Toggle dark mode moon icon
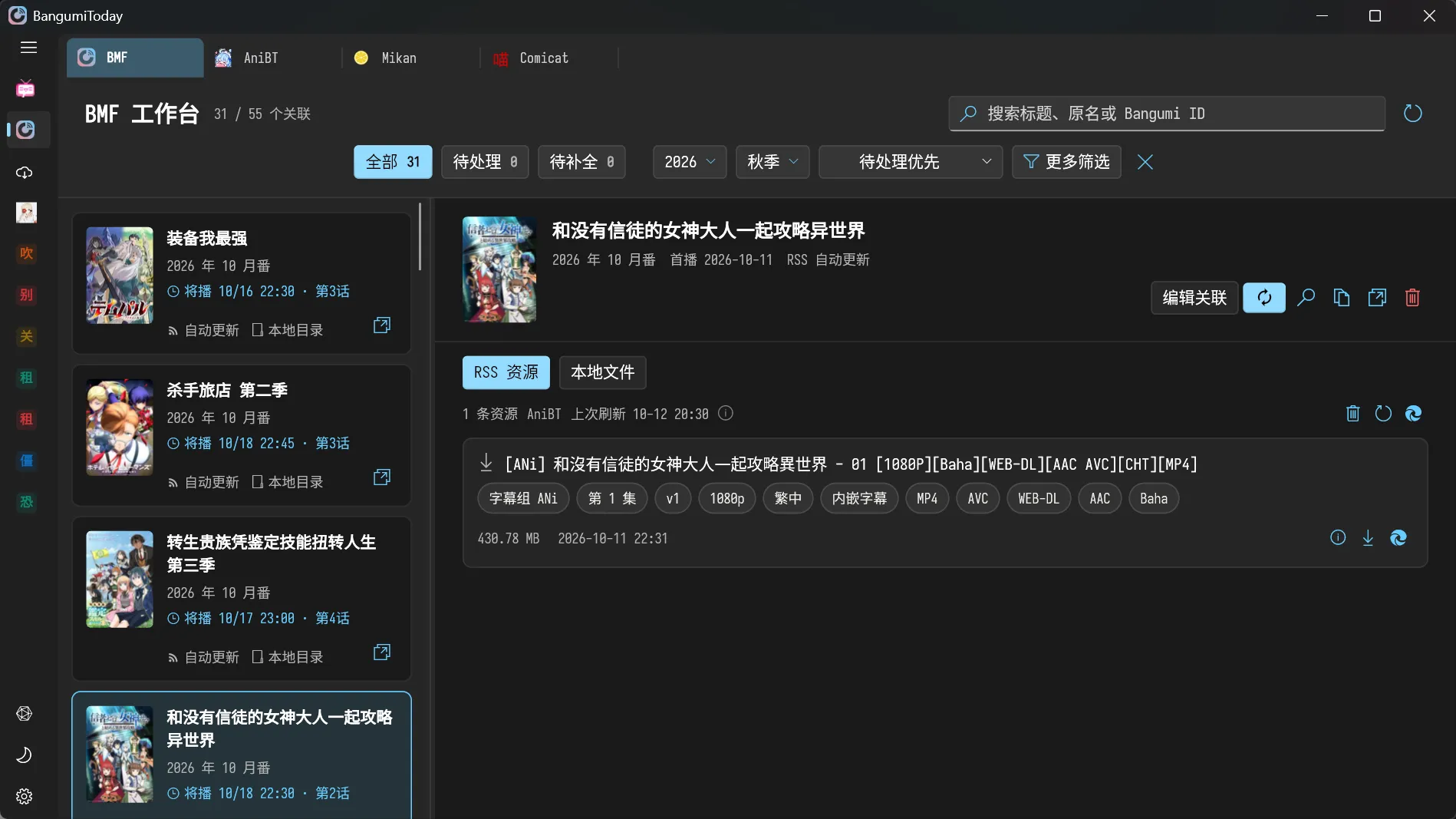This screenshot has height=819, width=1456. point(25,755)
